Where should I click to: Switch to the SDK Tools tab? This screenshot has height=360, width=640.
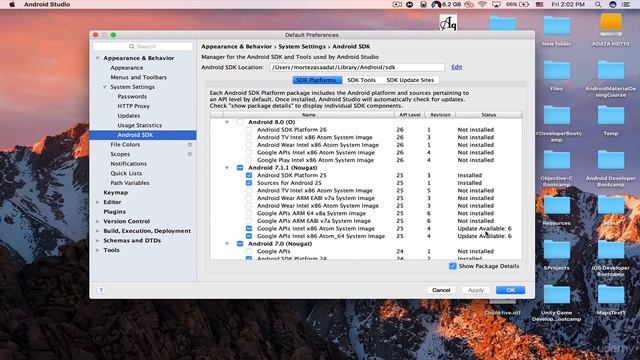[361, 80]
